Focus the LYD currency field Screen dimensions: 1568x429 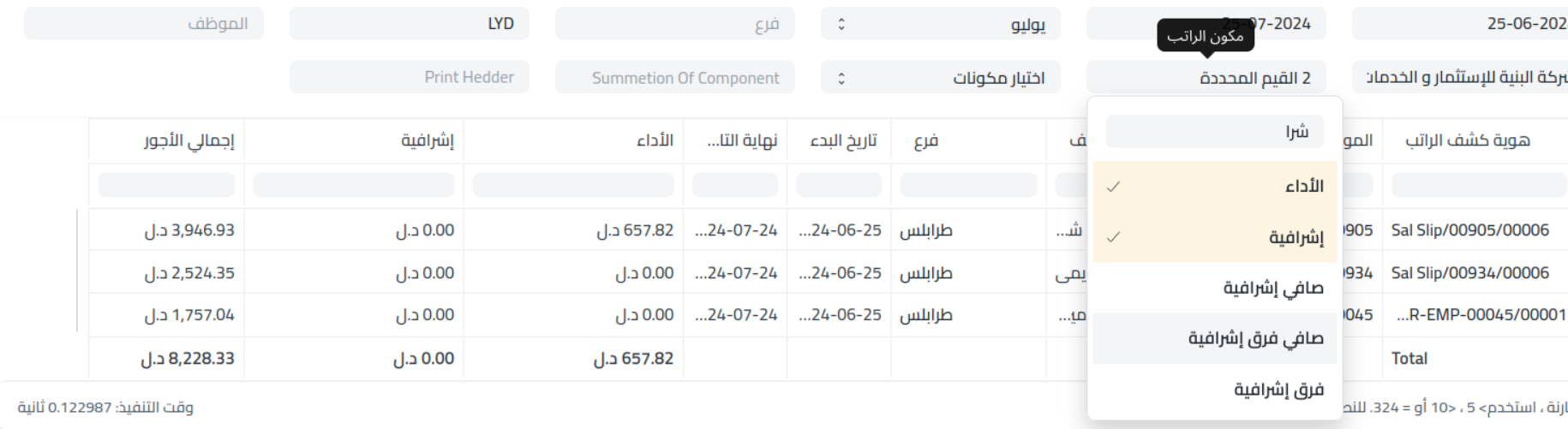tap(410, 24)
